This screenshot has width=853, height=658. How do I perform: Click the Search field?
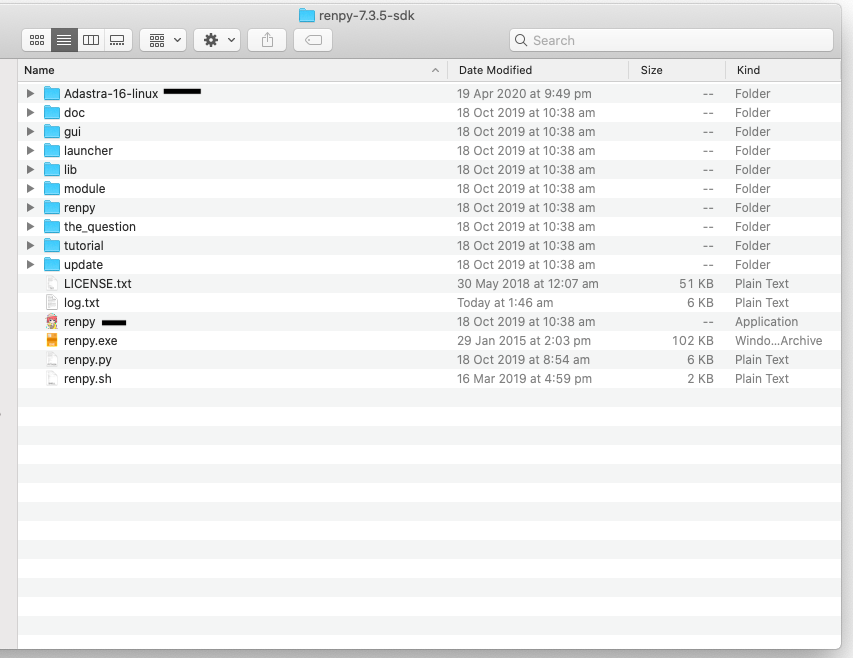tap(671, 40)
